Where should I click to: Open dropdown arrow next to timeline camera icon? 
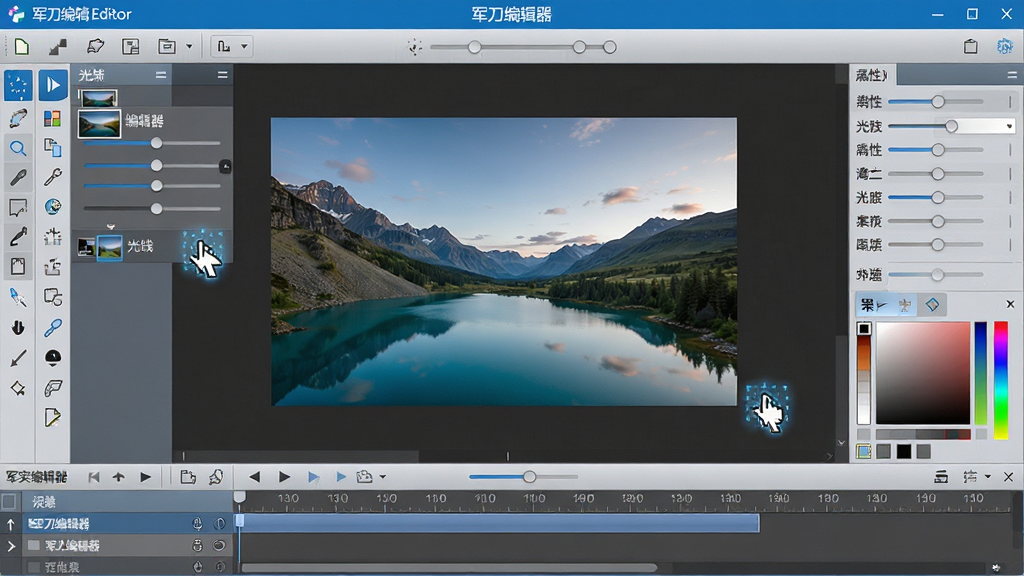(383, 477)
